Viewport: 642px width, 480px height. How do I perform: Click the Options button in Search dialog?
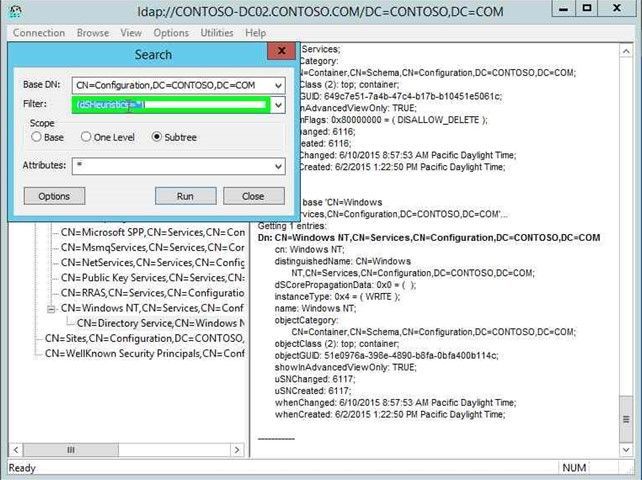tap(54, 196)
